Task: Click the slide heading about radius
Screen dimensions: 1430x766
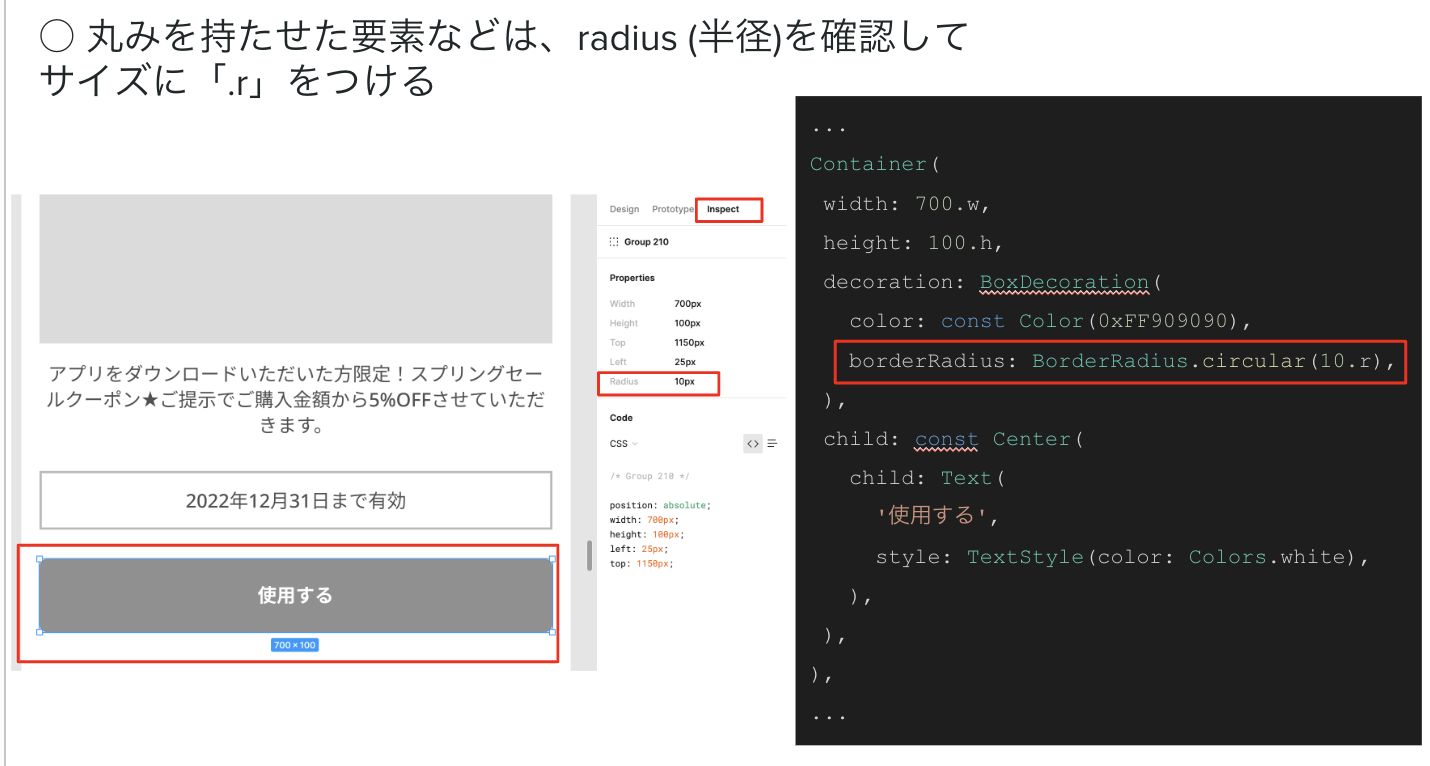Action: [x=505, y=58]
